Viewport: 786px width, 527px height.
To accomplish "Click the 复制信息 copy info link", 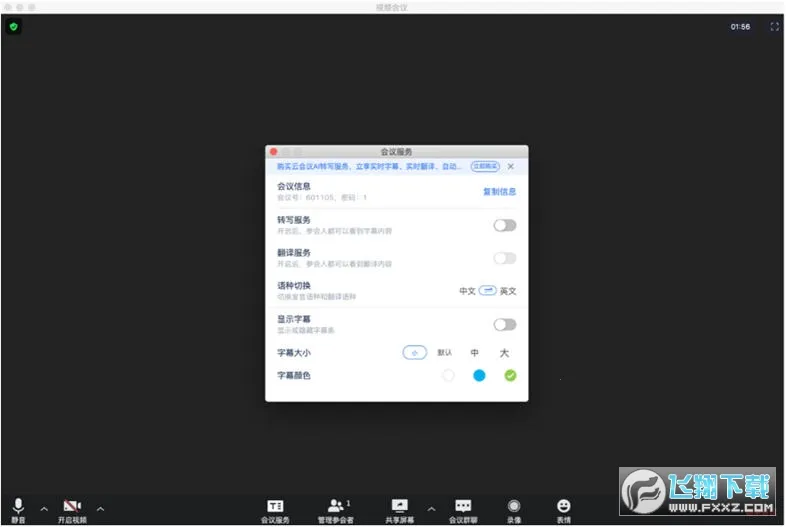I will point(499,191).
